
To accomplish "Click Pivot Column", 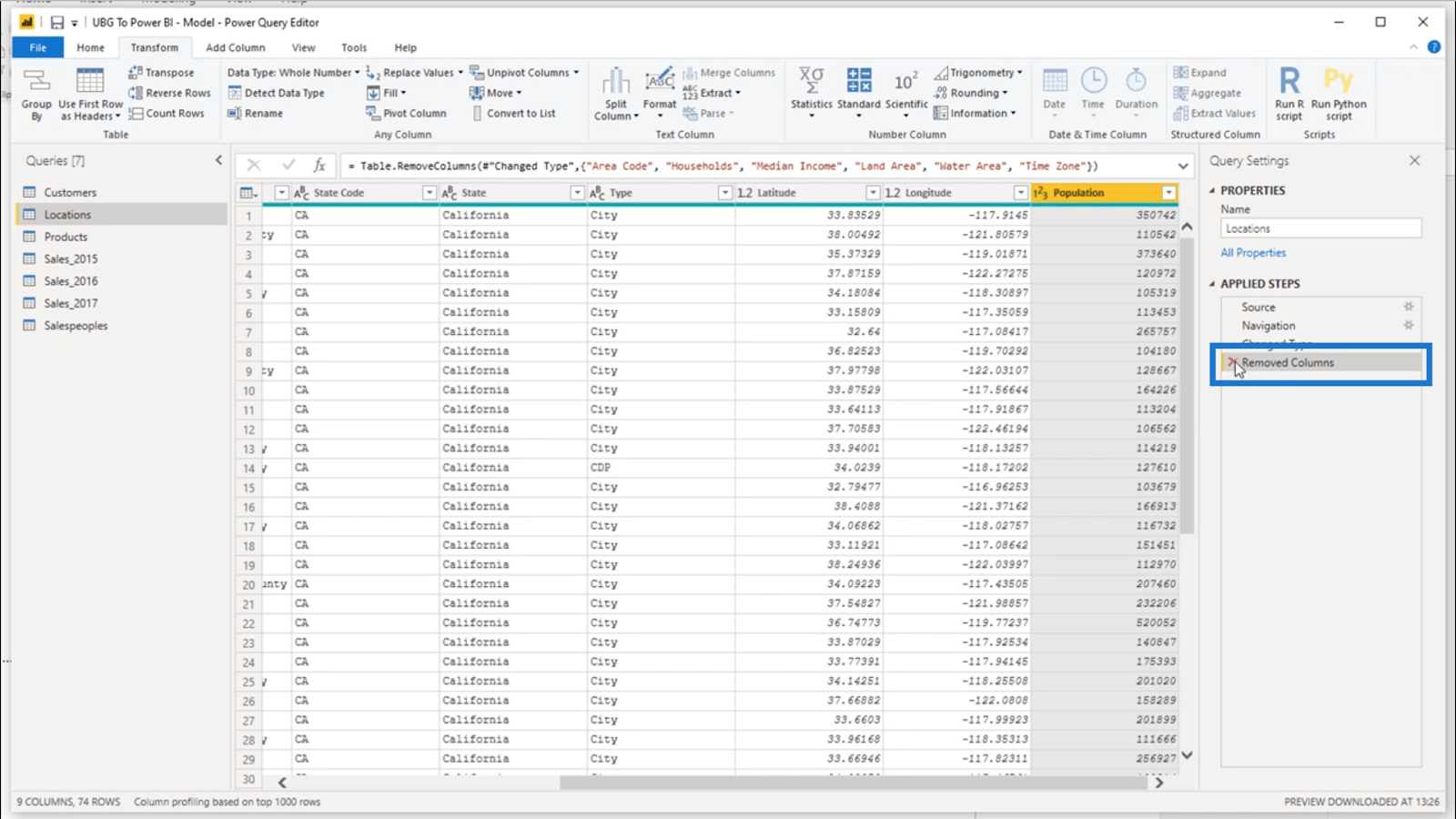I will click(406, 113).
